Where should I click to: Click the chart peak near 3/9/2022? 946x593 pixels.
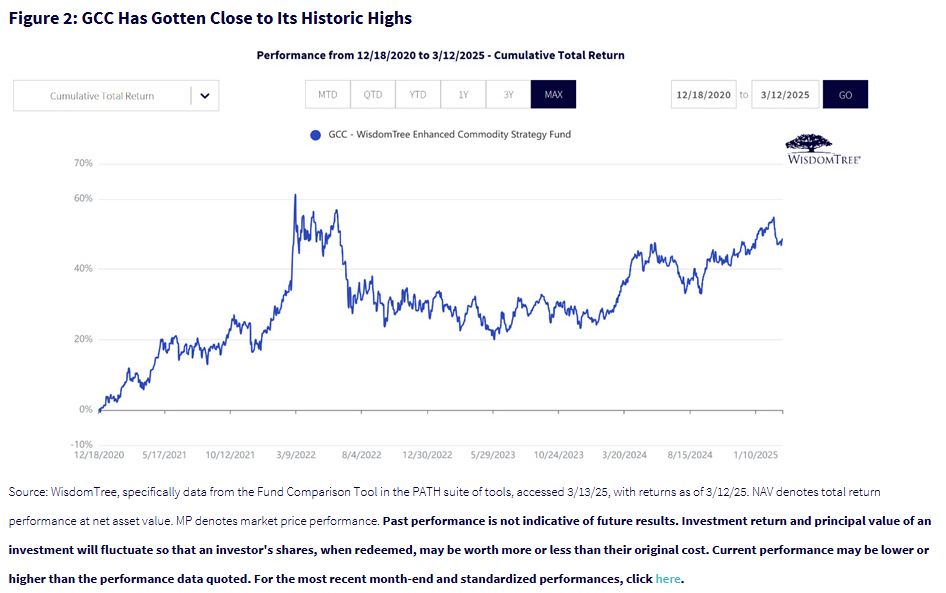[x=295, y=196]
